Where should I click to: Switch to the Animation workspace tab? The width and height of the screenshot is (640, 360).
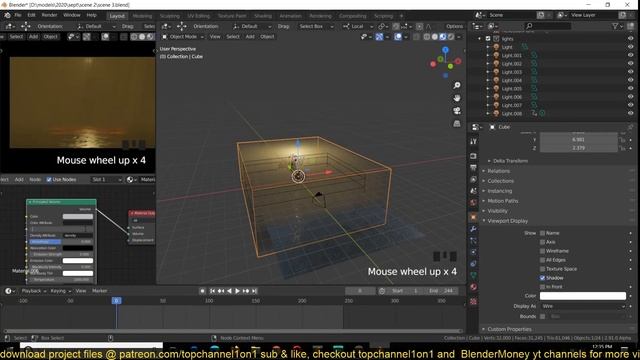click(x=290, y=16)
